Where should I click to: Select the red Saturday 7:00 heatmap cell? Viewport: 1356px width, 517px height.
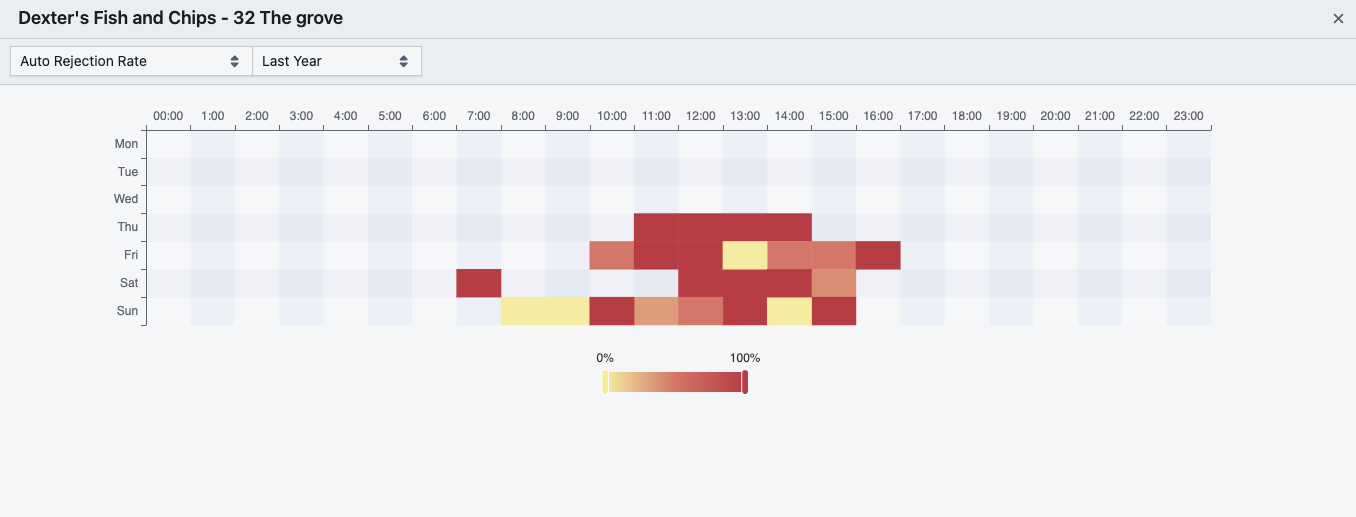pos(479,283)
